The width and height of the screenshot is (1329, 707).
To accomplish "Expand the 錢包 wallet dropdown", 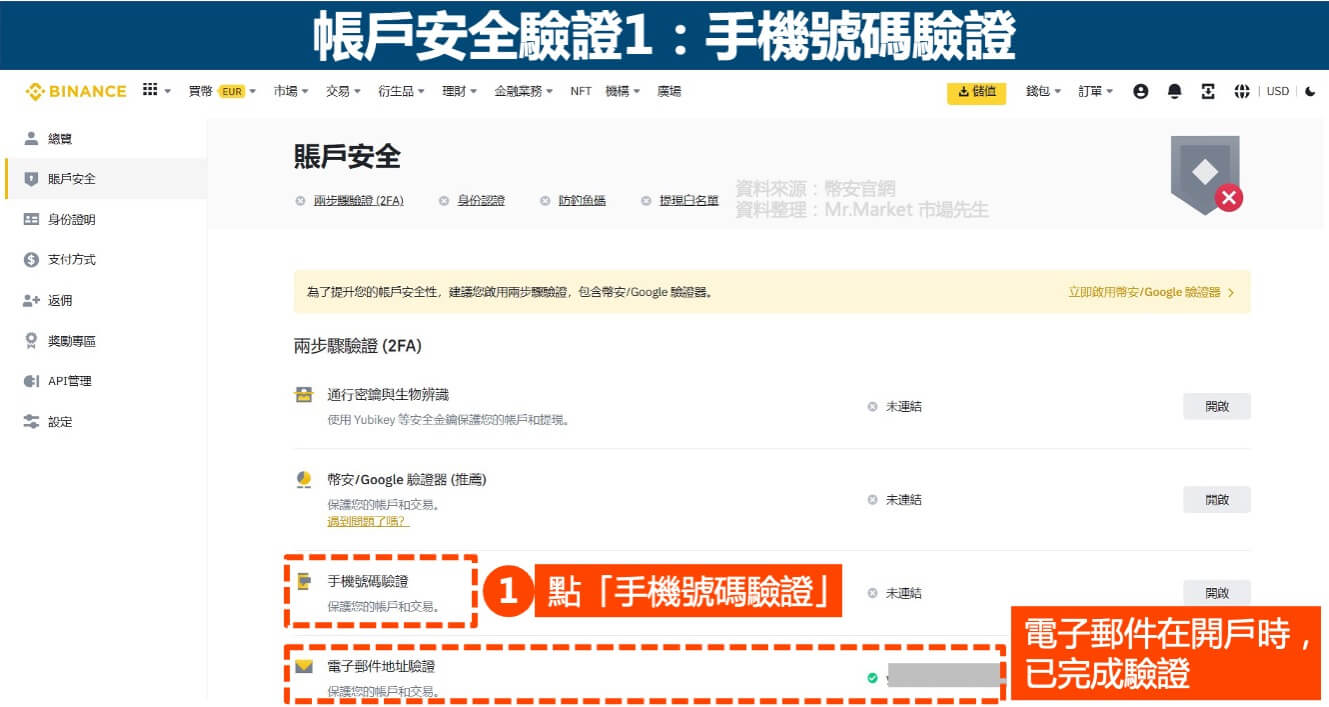I will click(x=1043, y=91).
